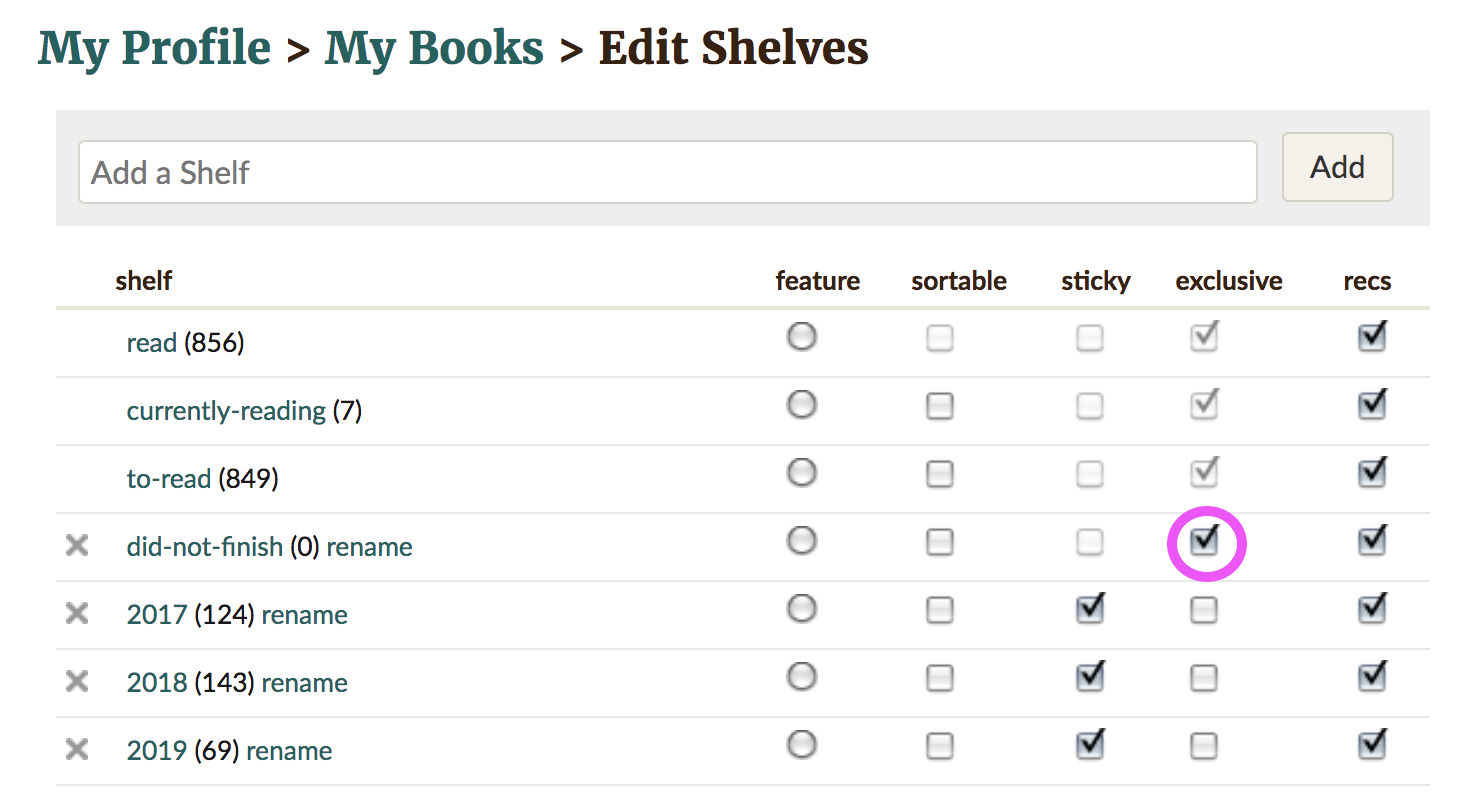This screenshot has height=796, width=1464.
Task: Click the Add button to create shelf
Action: pos(1338,167)
